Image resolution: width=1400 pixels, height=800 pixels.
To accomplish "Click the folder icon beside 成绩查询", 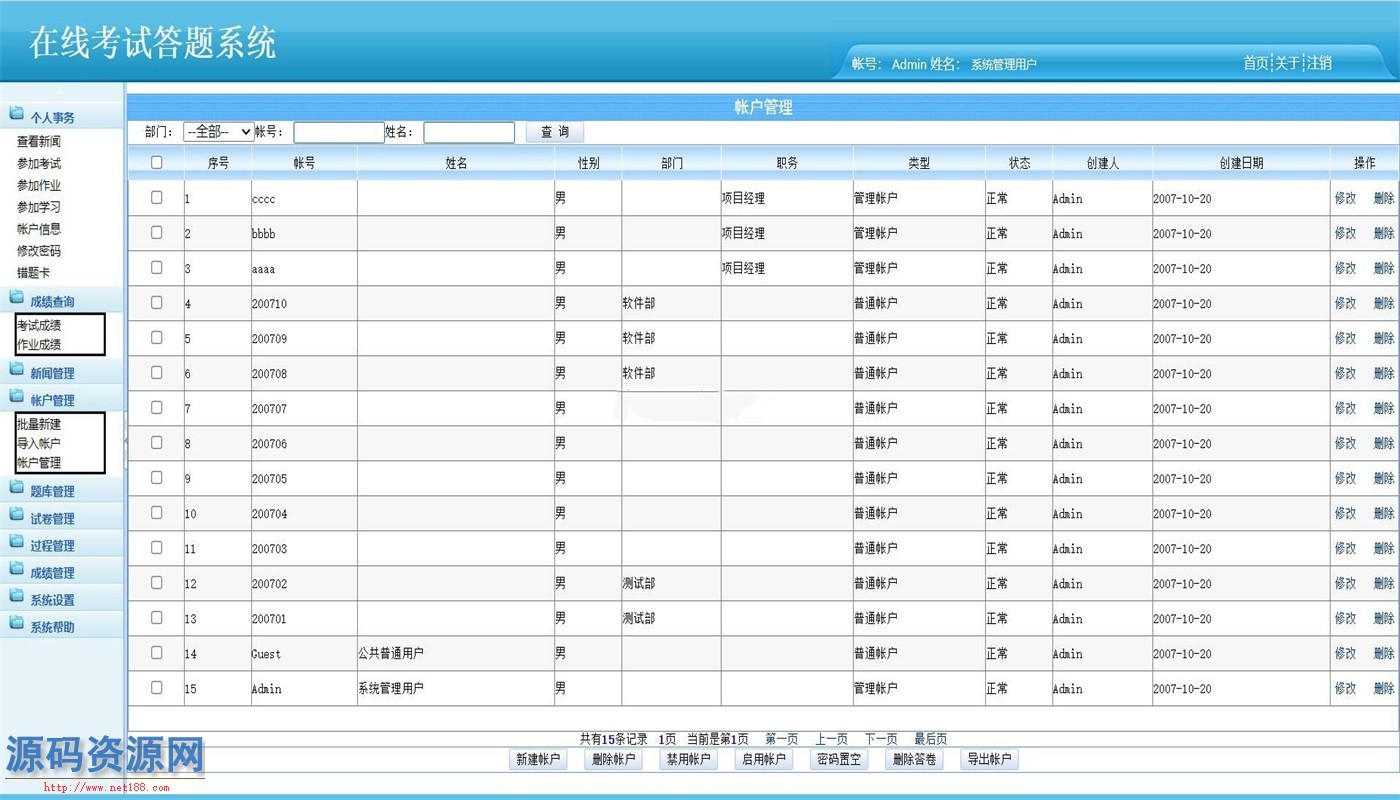I will click(x=16, y=299).
